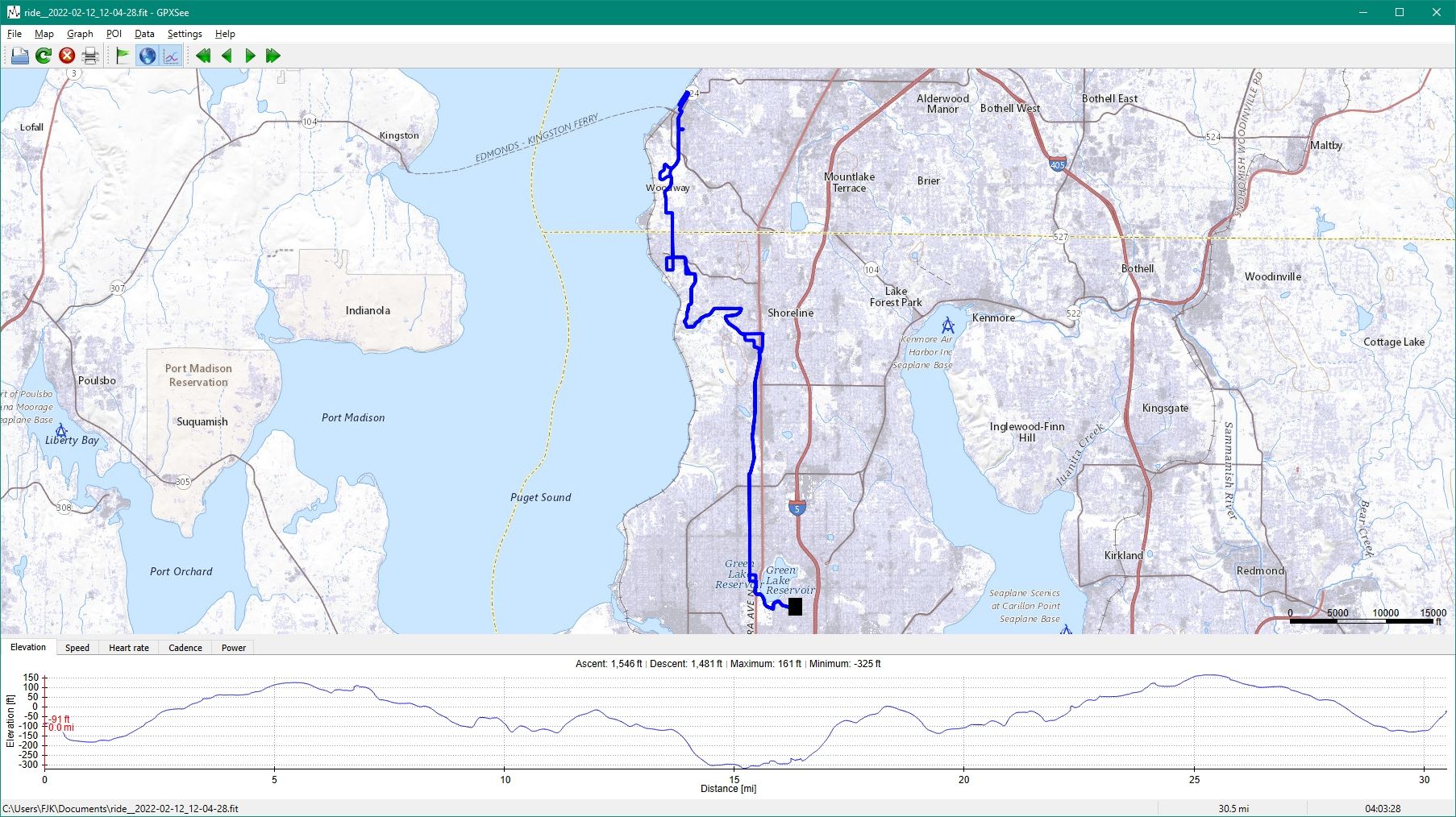Toggle map visibility using globe icon

tap(147, 56)
